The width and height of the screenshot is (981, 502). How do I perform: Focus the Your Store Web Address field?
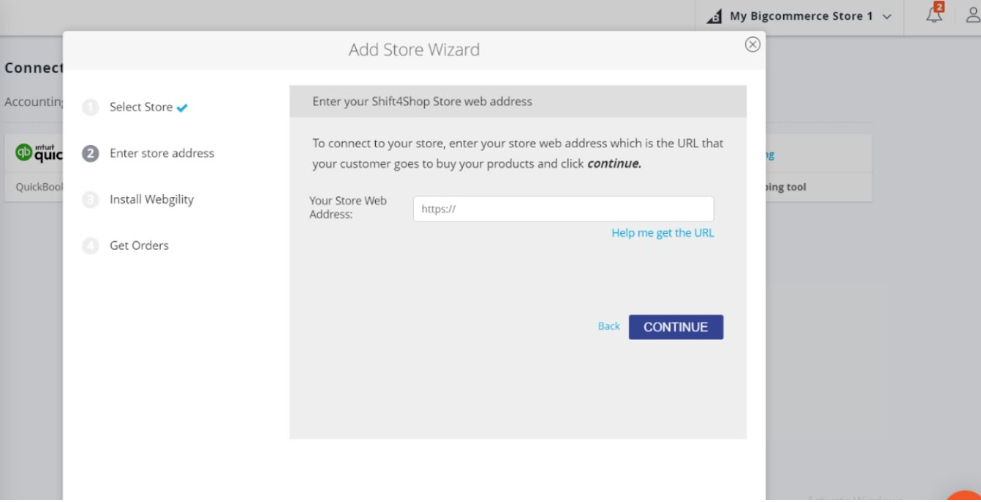(563, 209)
